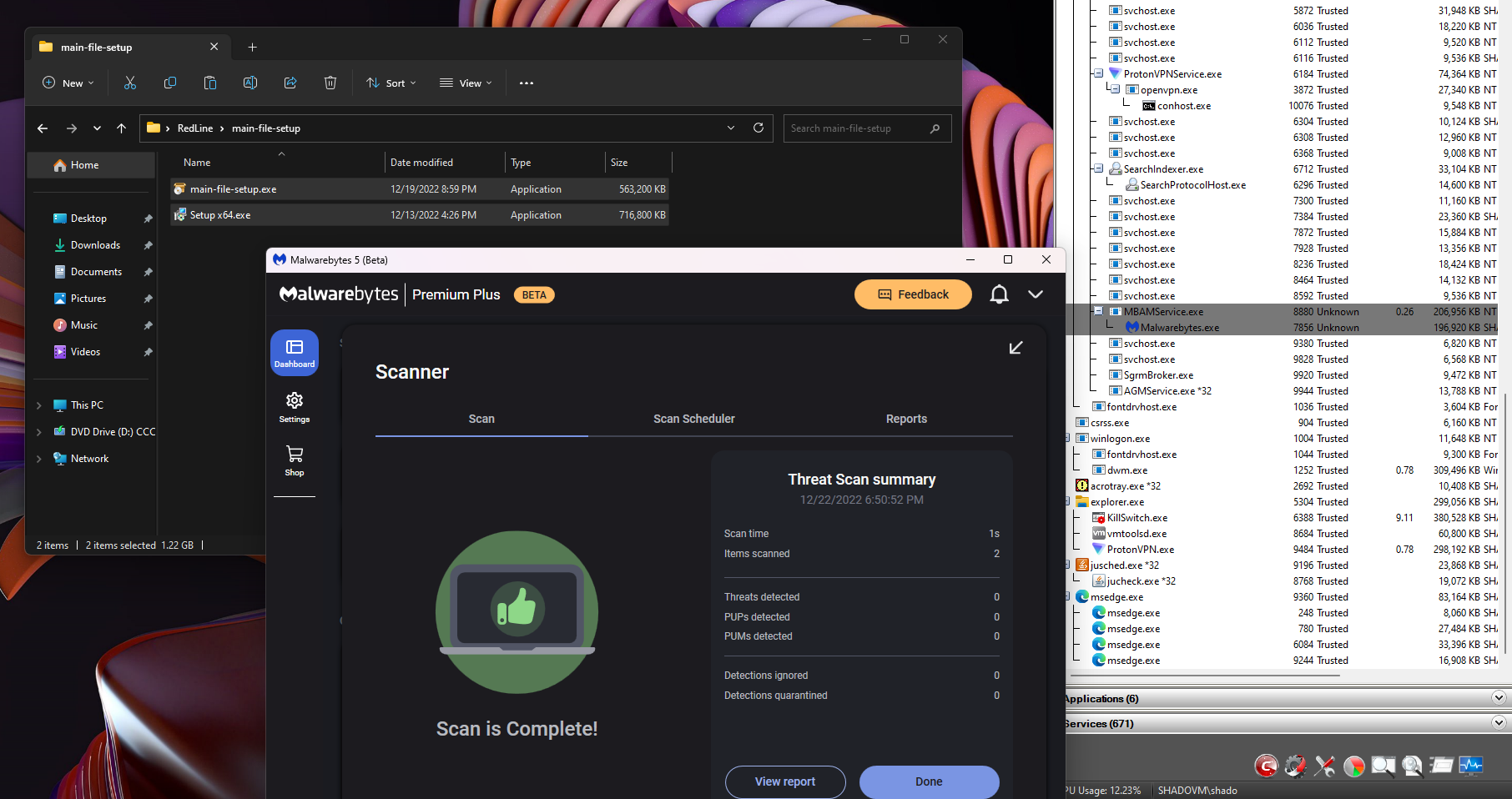1512x799 pixels.
Task: Open the See more (three dots) menu in File Explorer
Action: click(527, 83)
